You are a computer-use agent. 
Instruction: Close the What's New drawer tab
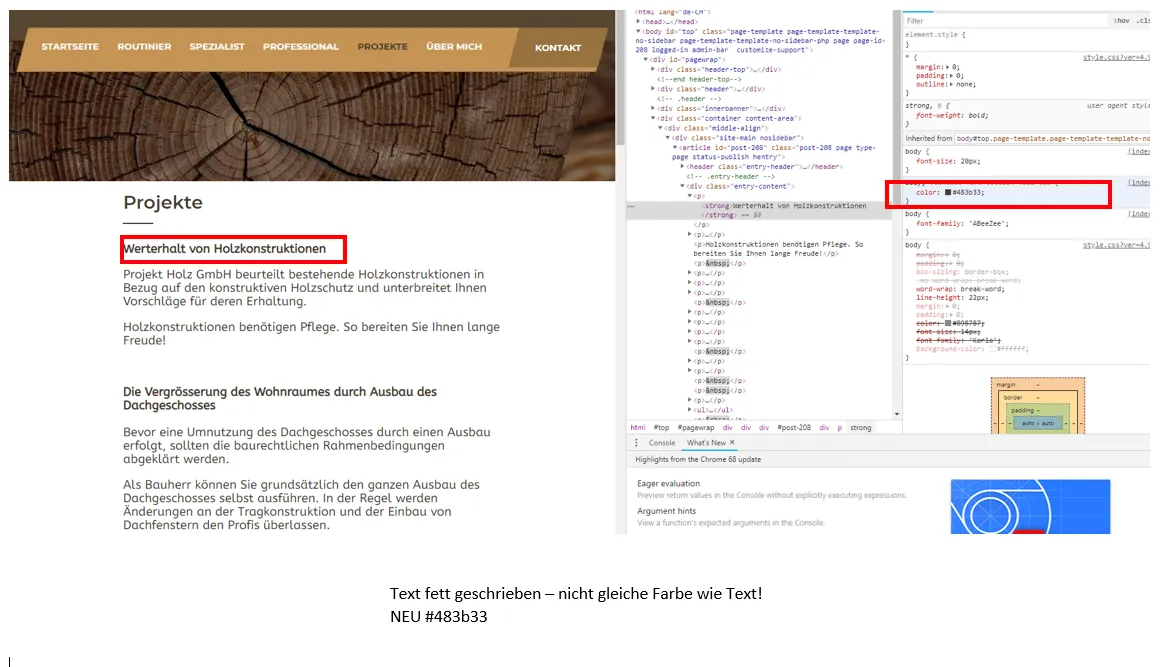click(x=732, y=443)
